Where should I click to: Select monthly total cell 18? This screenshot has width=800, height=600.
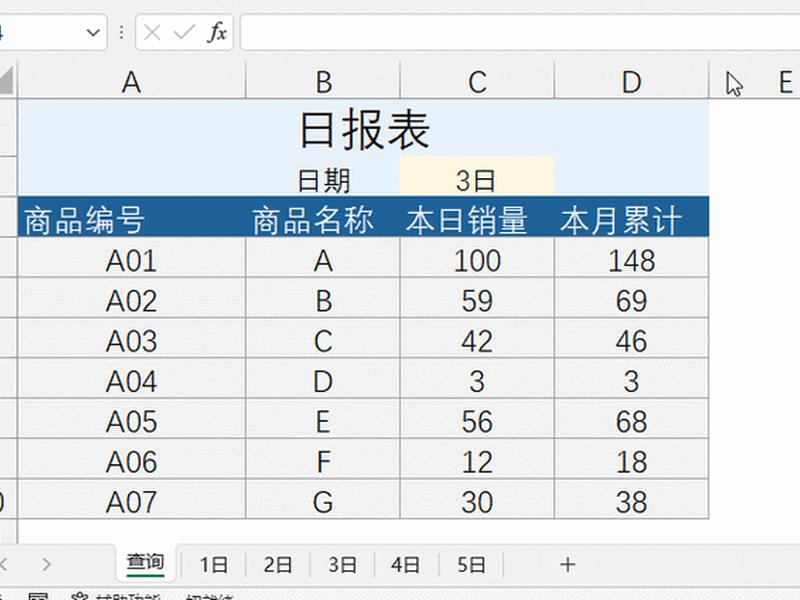pyautogui.click(x=632, y=459)
